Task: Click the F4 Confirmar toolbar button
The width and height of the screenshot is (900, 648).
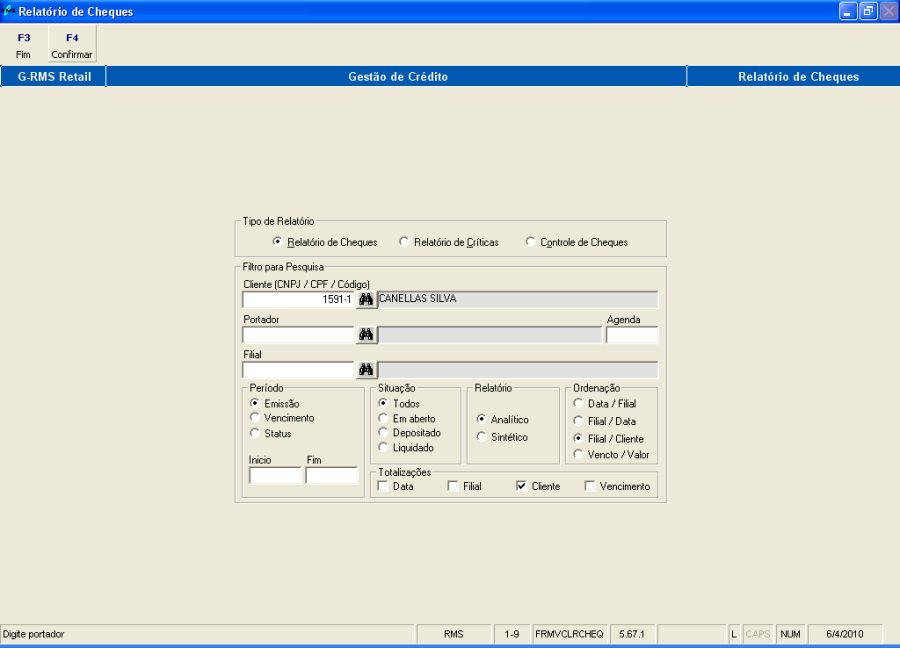Action: 72,45
